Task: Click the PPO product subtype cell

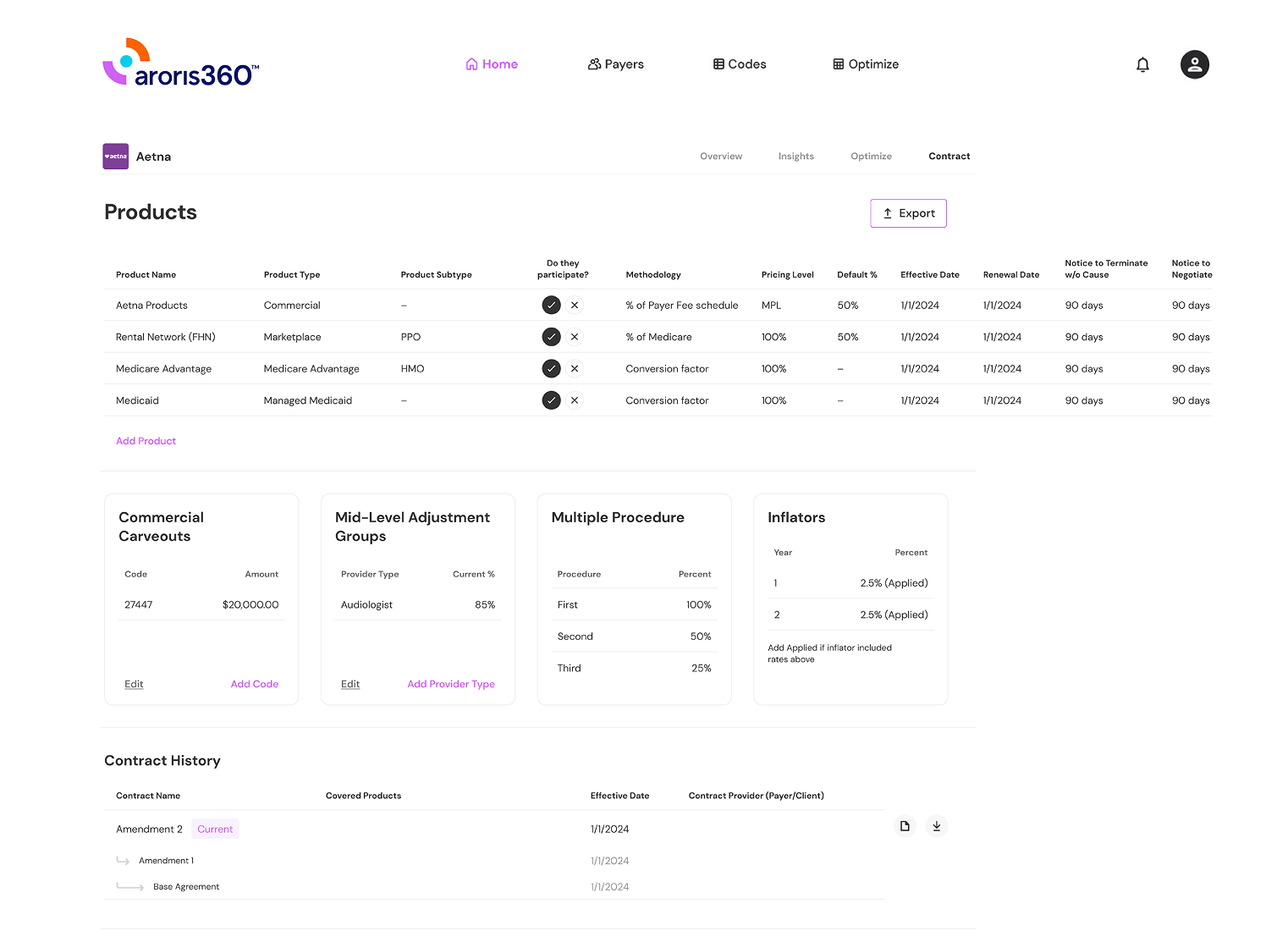Action: pyautogui.click(x=410, y=337)
